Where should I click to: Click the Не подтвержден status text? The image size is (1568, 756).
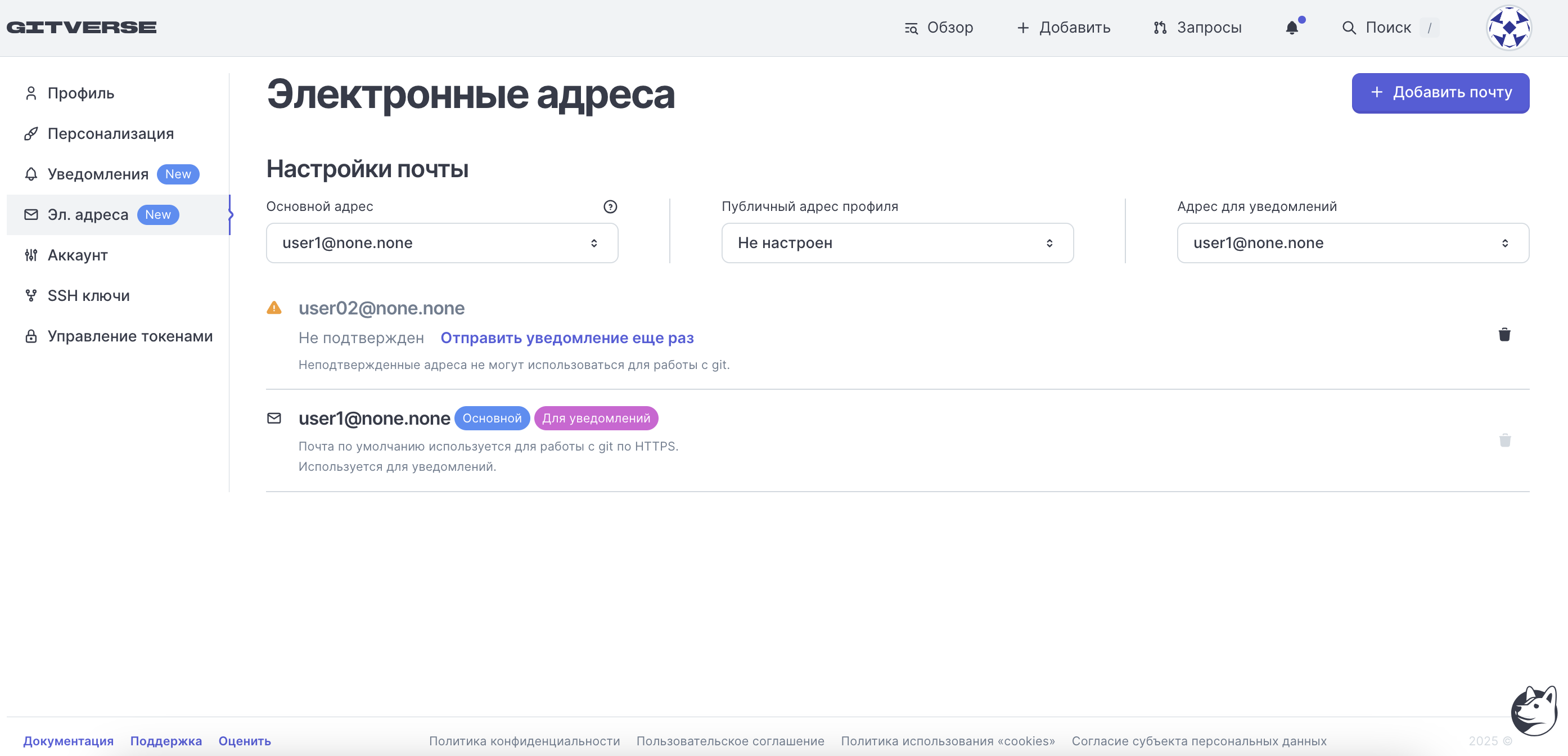coord(361,338)
